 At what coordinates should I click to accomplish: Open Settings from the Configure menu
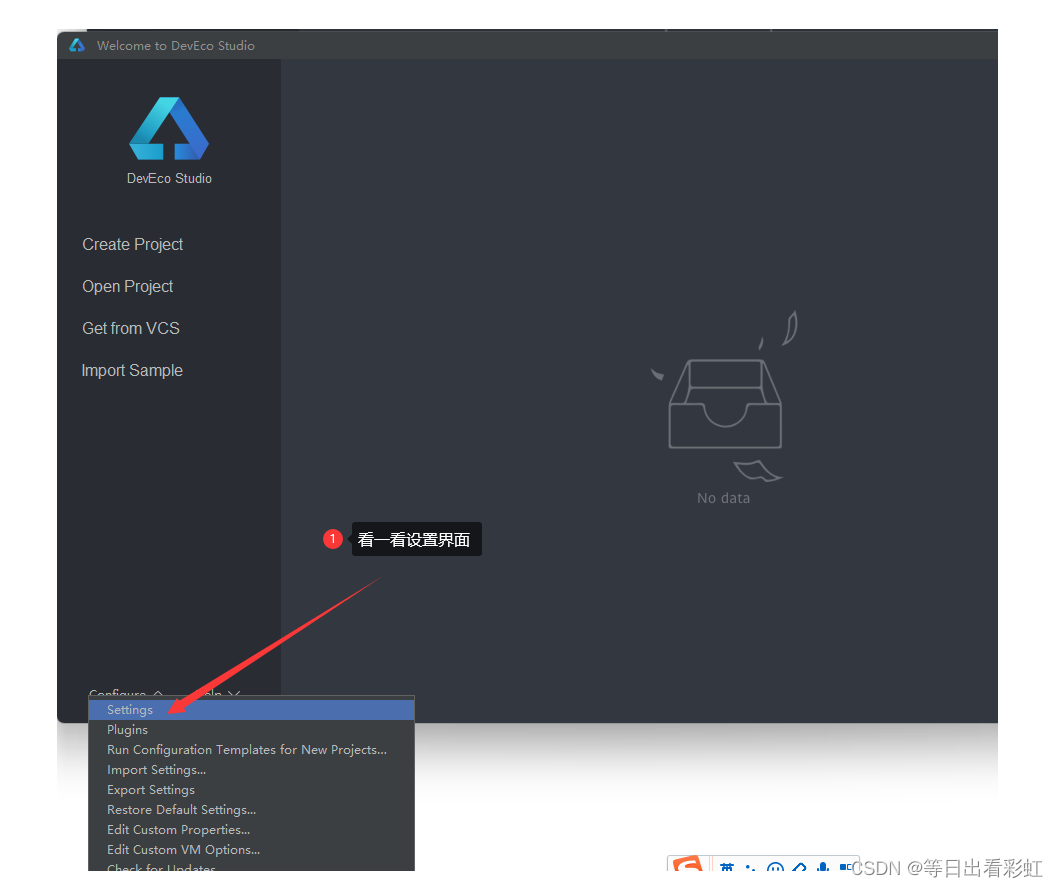coord(251,710)
